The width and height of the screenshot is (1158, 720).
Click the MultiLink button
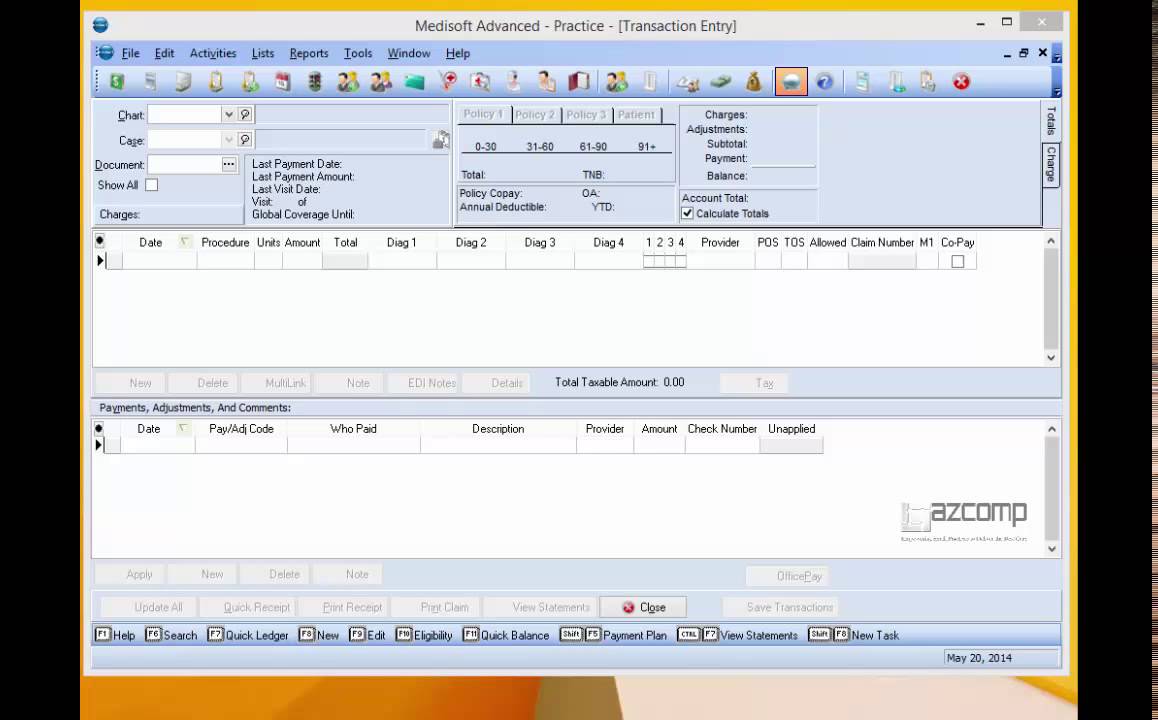[x=276, y=383]
